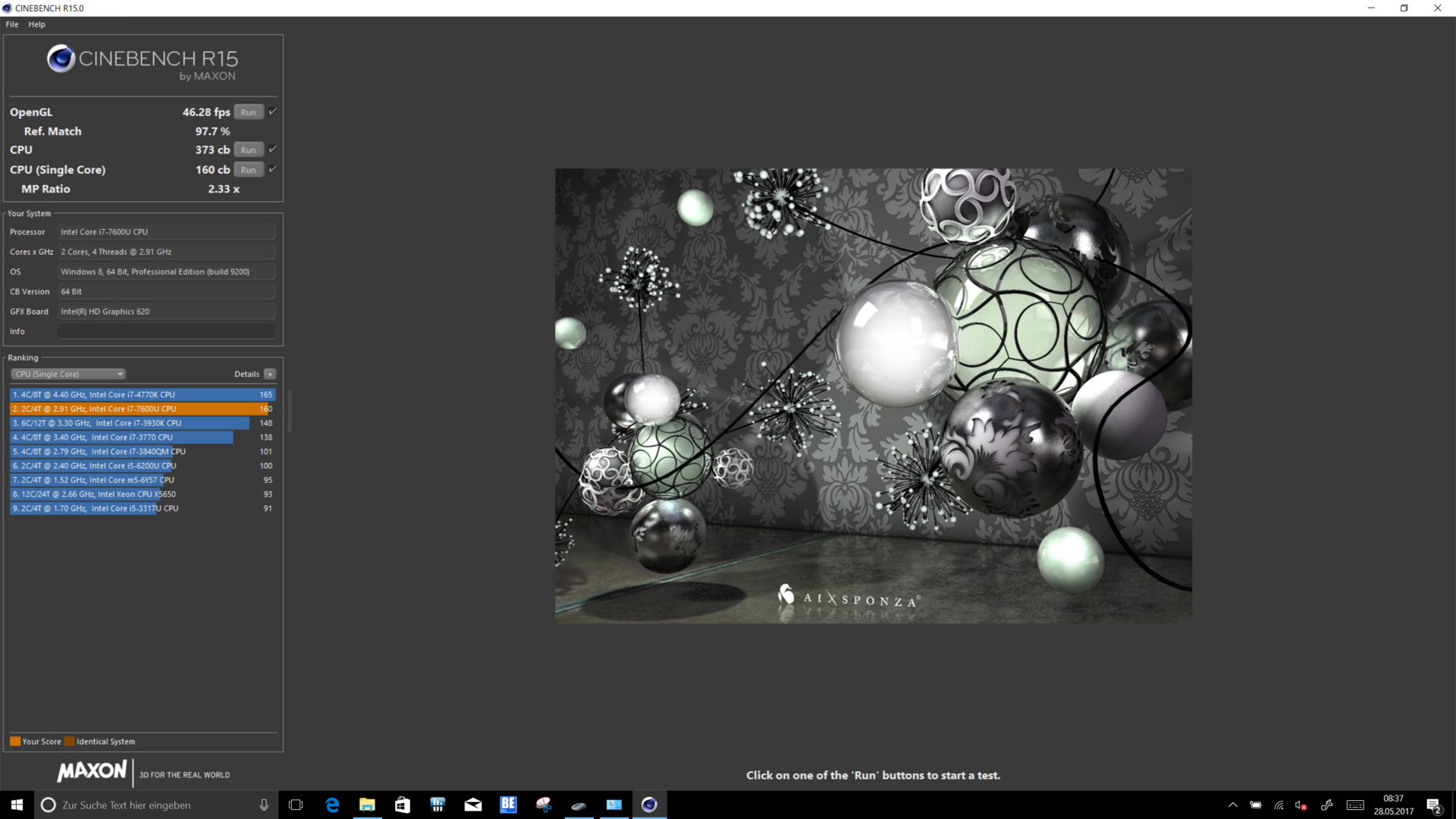
Task: Click the MAXON logo
Action: [92, 771]
